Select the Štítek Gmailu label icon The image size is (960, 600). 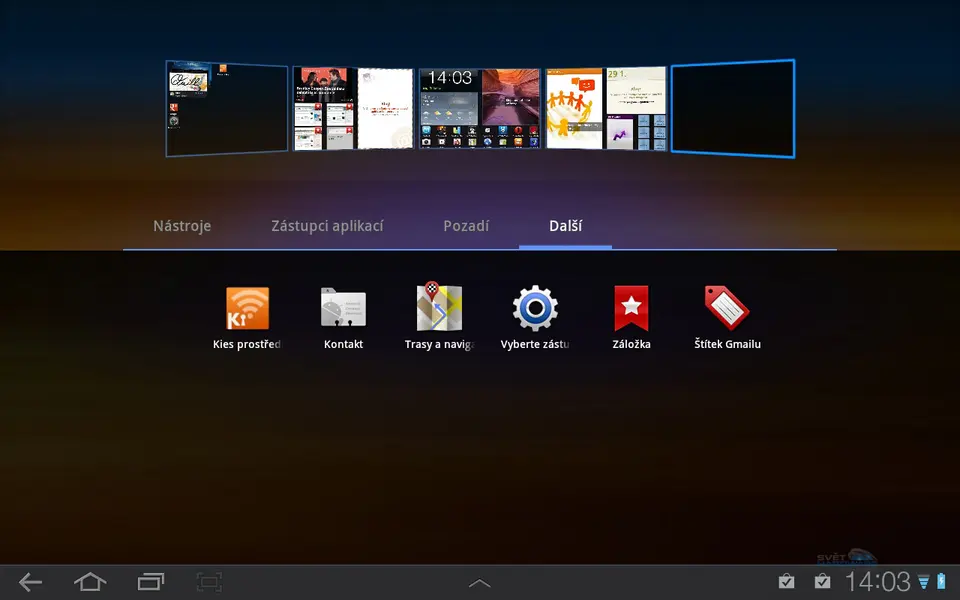tap(727, 309)
